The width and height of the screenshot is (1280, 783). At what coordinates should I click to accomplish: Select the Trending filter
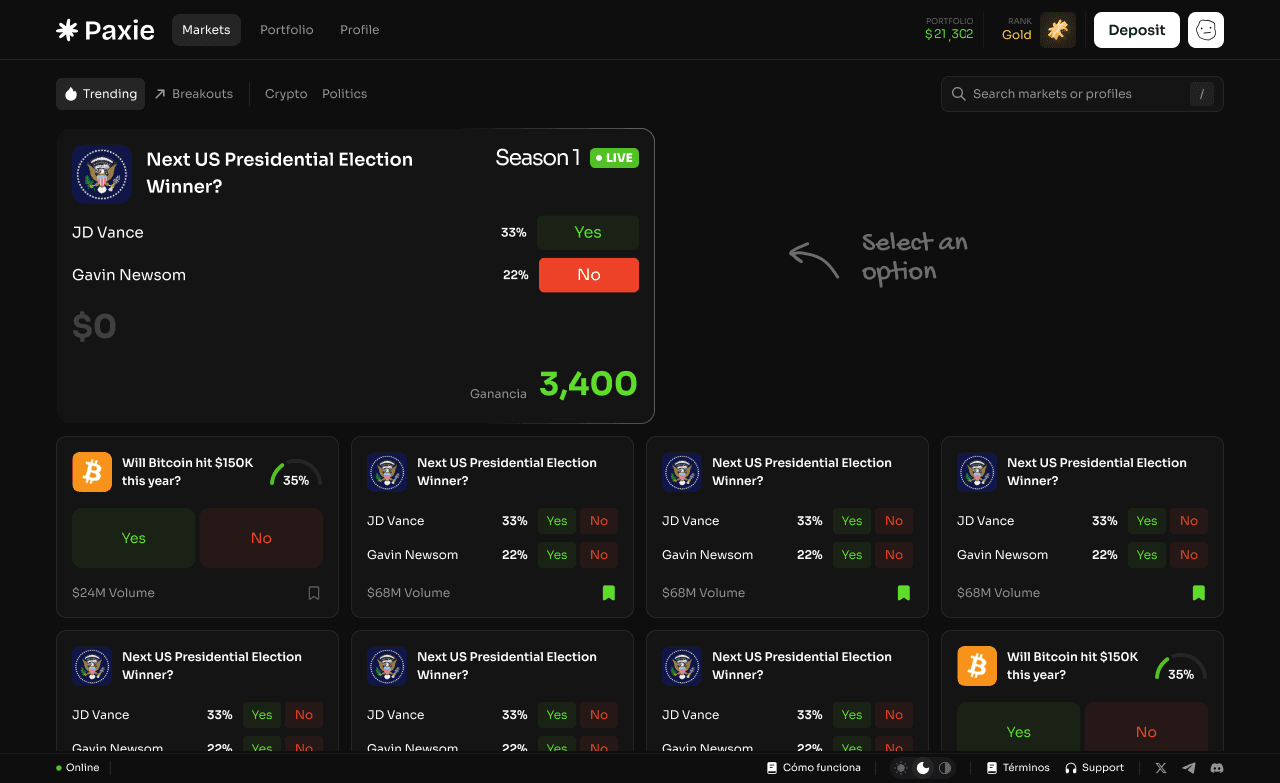[x=101, y=94]
